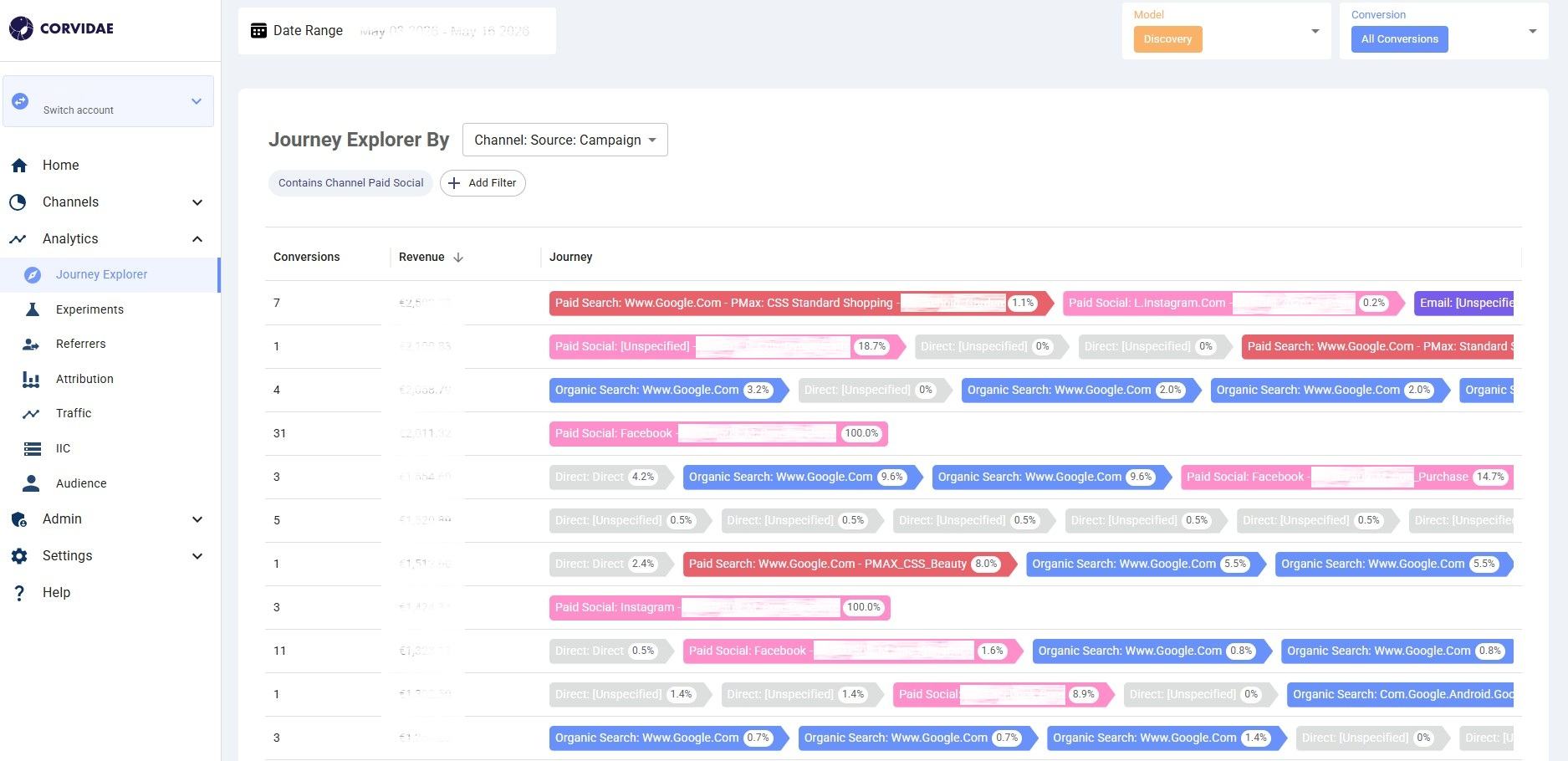Image resolution: width=1568 pixels, height=761 pixels.
Task: Click the switch account swap icon
Action: (x=20, y=100)
